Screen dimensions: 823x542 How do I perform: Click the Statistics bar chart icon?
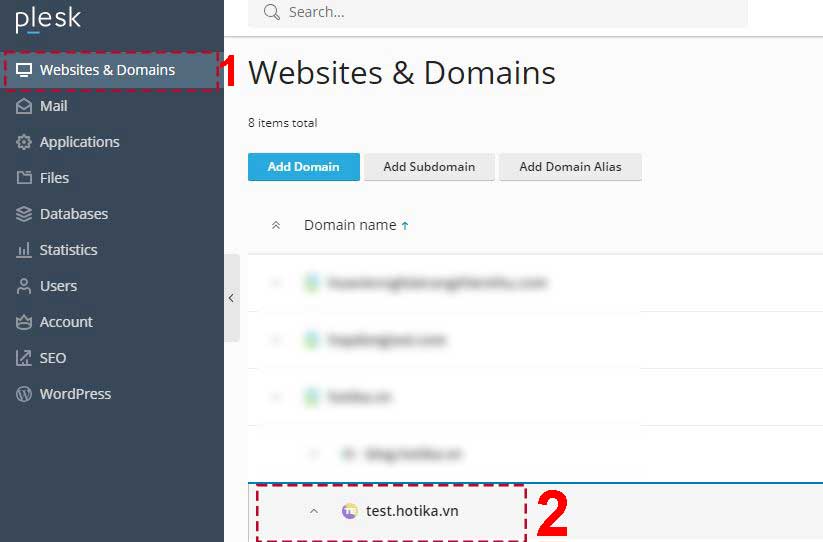24,250
